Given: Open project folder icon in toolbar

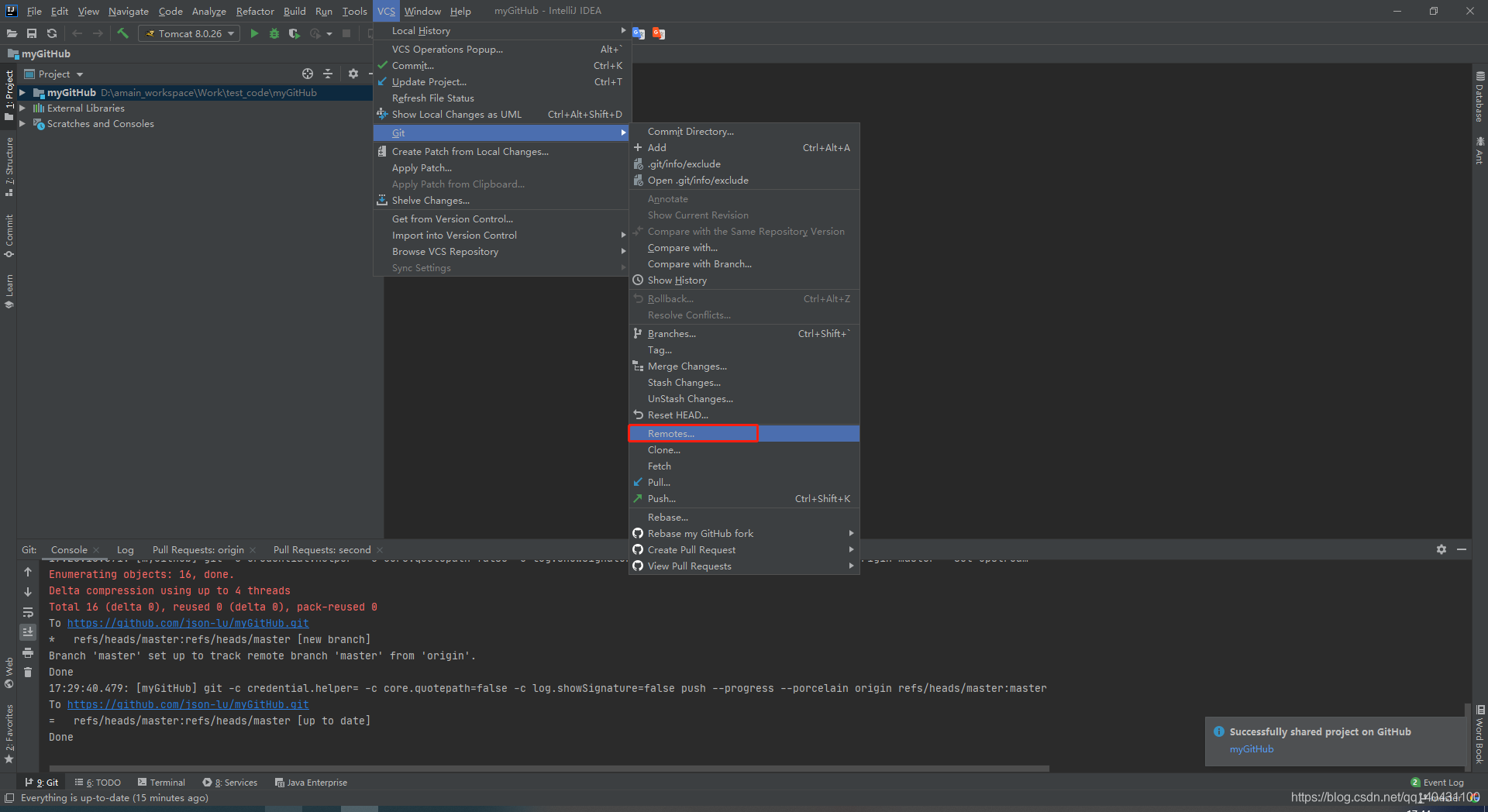Looking at the screenshot, I should (x=12, y=33).
